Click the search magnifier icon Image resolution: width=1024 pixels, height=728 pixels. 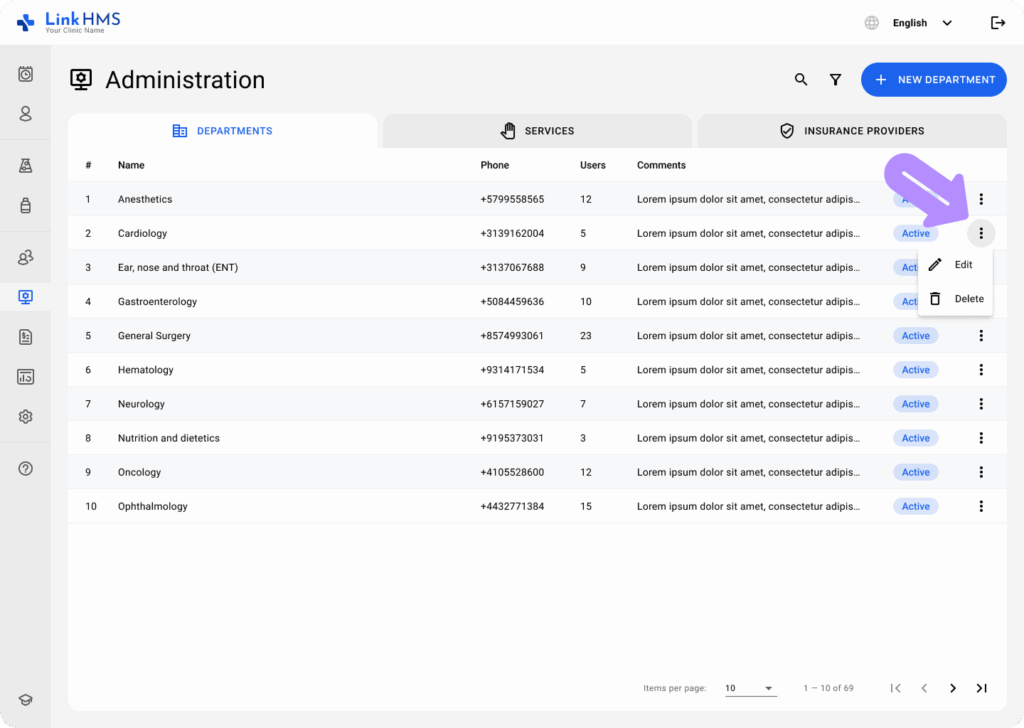click(801, 80)
